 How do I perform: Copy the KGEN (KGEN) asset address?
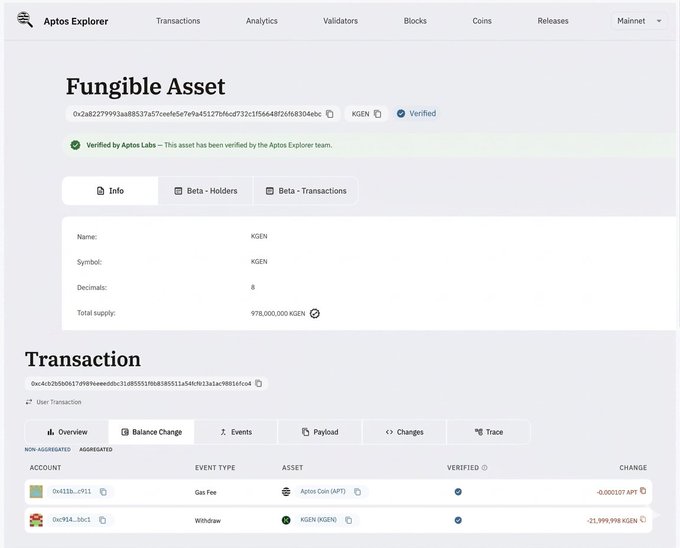[x=348, y=520]
